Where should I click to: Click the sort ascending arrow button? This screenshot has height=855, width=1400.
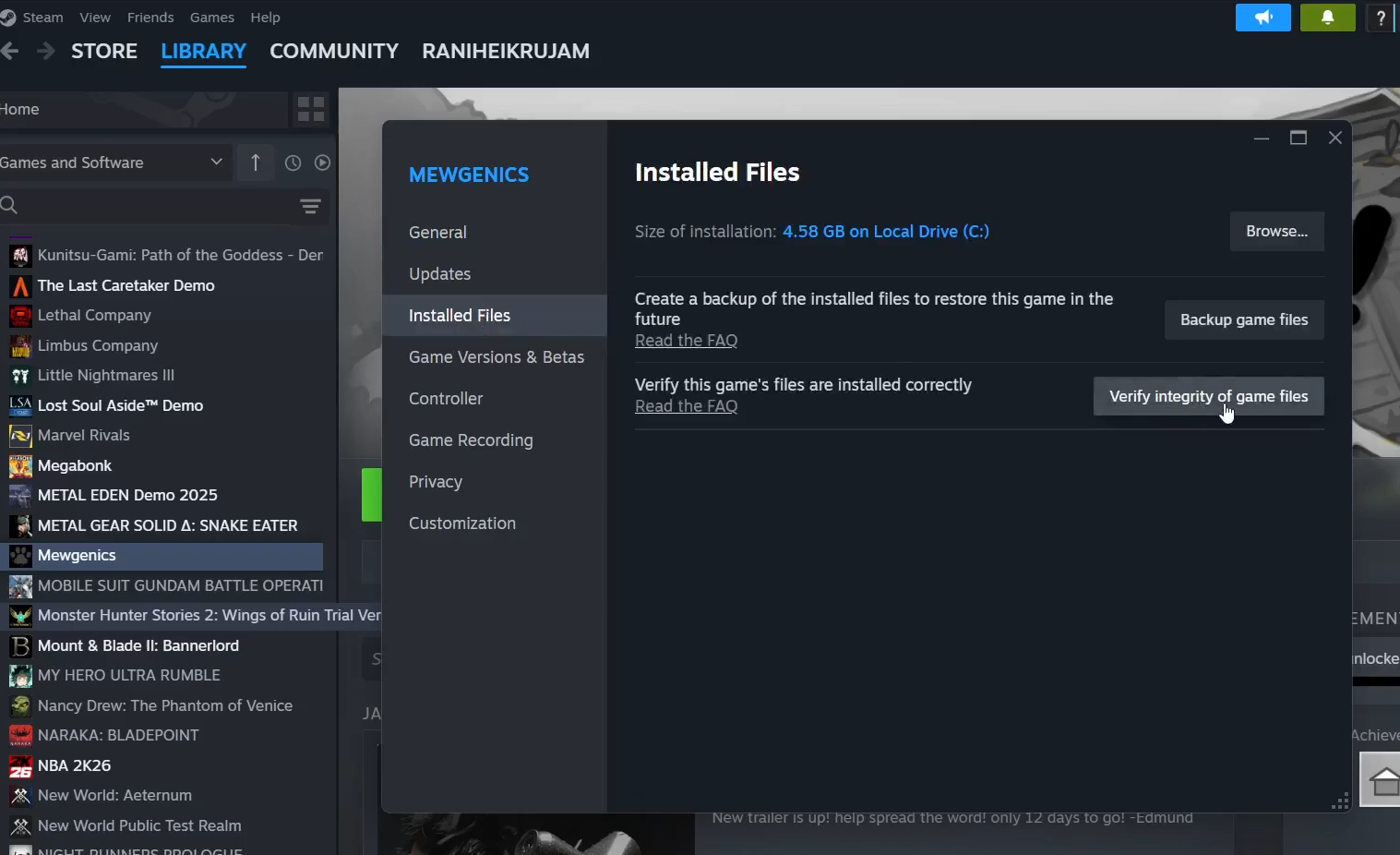click(256, 163)
